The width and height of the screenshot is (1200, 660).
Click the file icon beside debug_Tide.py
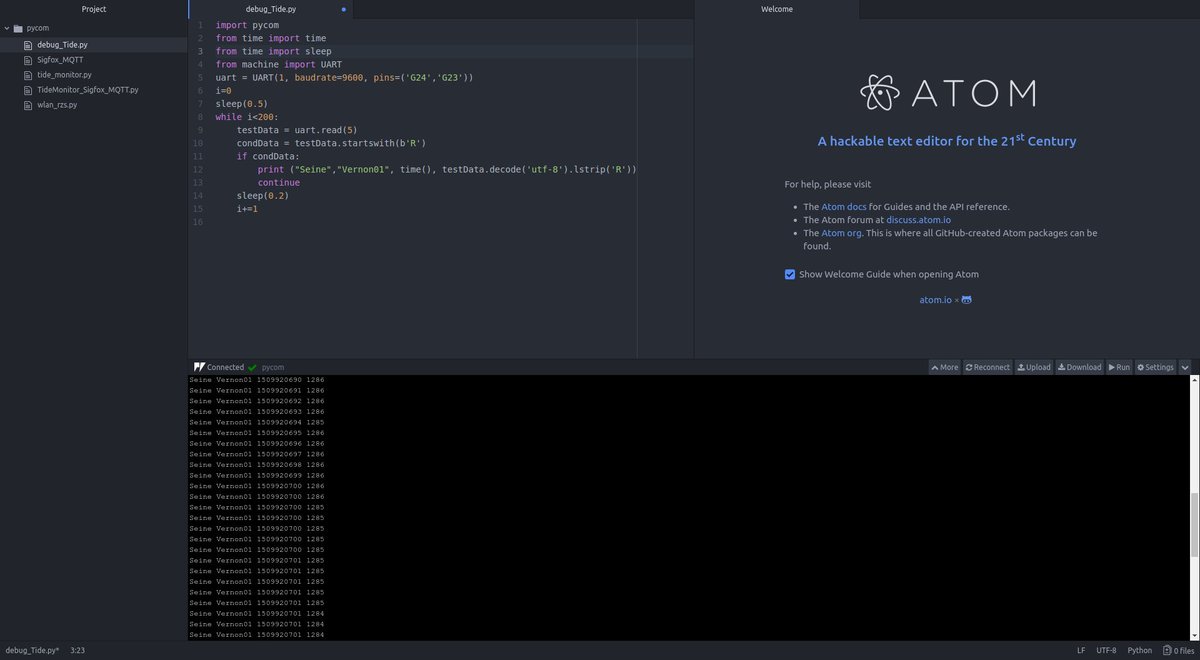pyautogui.click(x=28, y=45)
